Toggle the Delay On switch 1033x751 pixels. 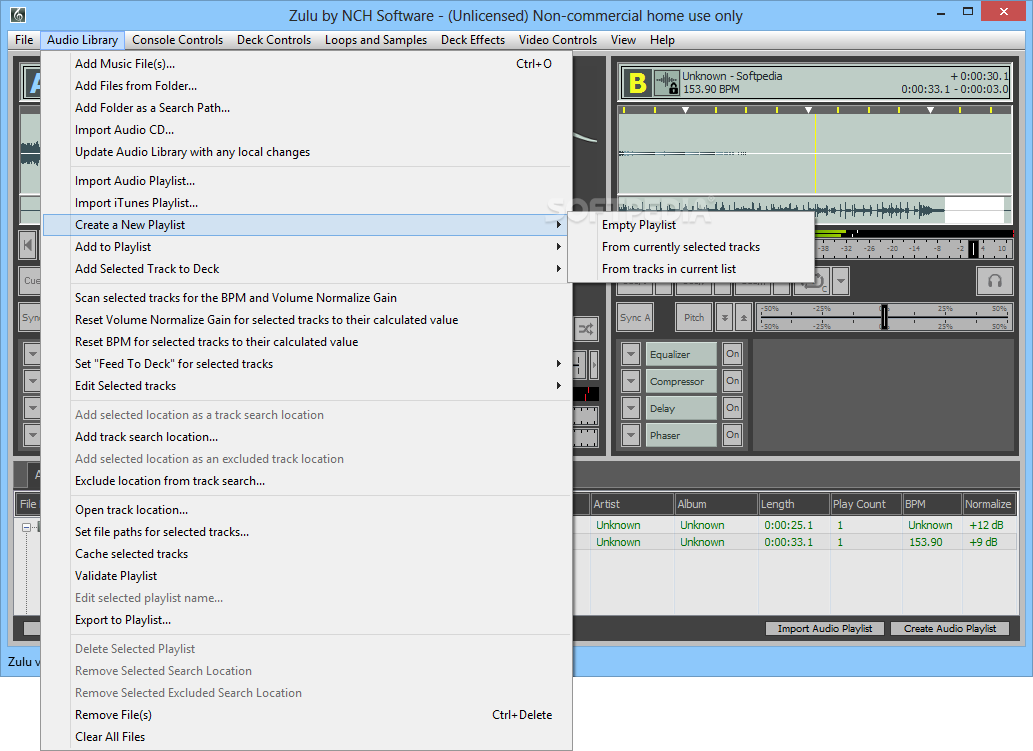733,408
